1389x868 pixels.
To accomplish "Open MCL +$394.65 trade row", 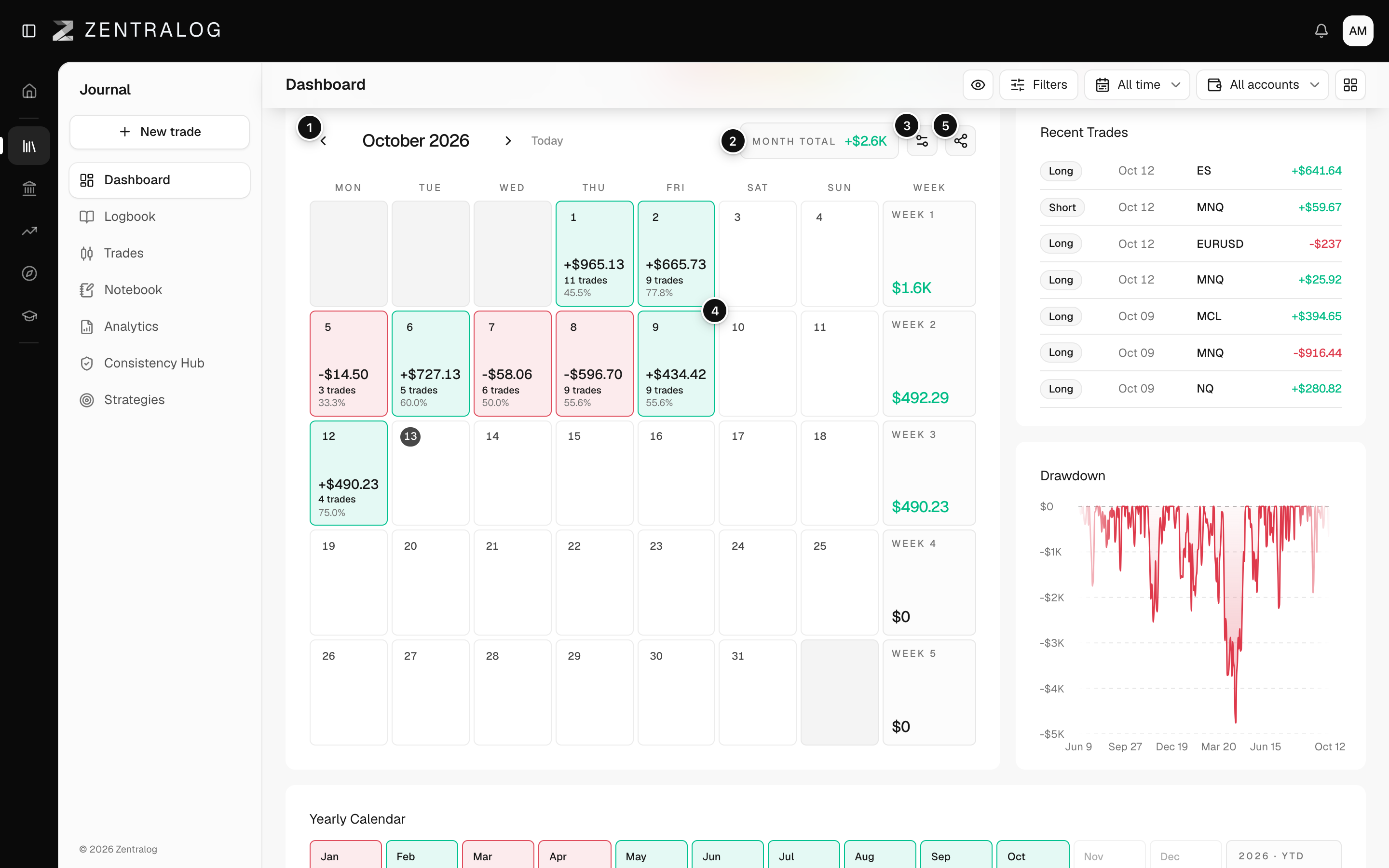I will tap(1190, 316).
